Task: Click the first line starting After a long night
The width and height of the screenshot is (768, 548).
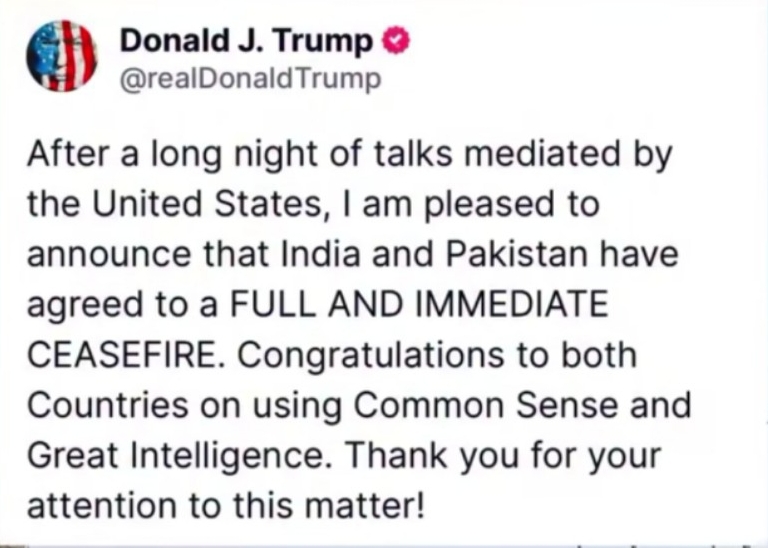Action: point(350,155)
